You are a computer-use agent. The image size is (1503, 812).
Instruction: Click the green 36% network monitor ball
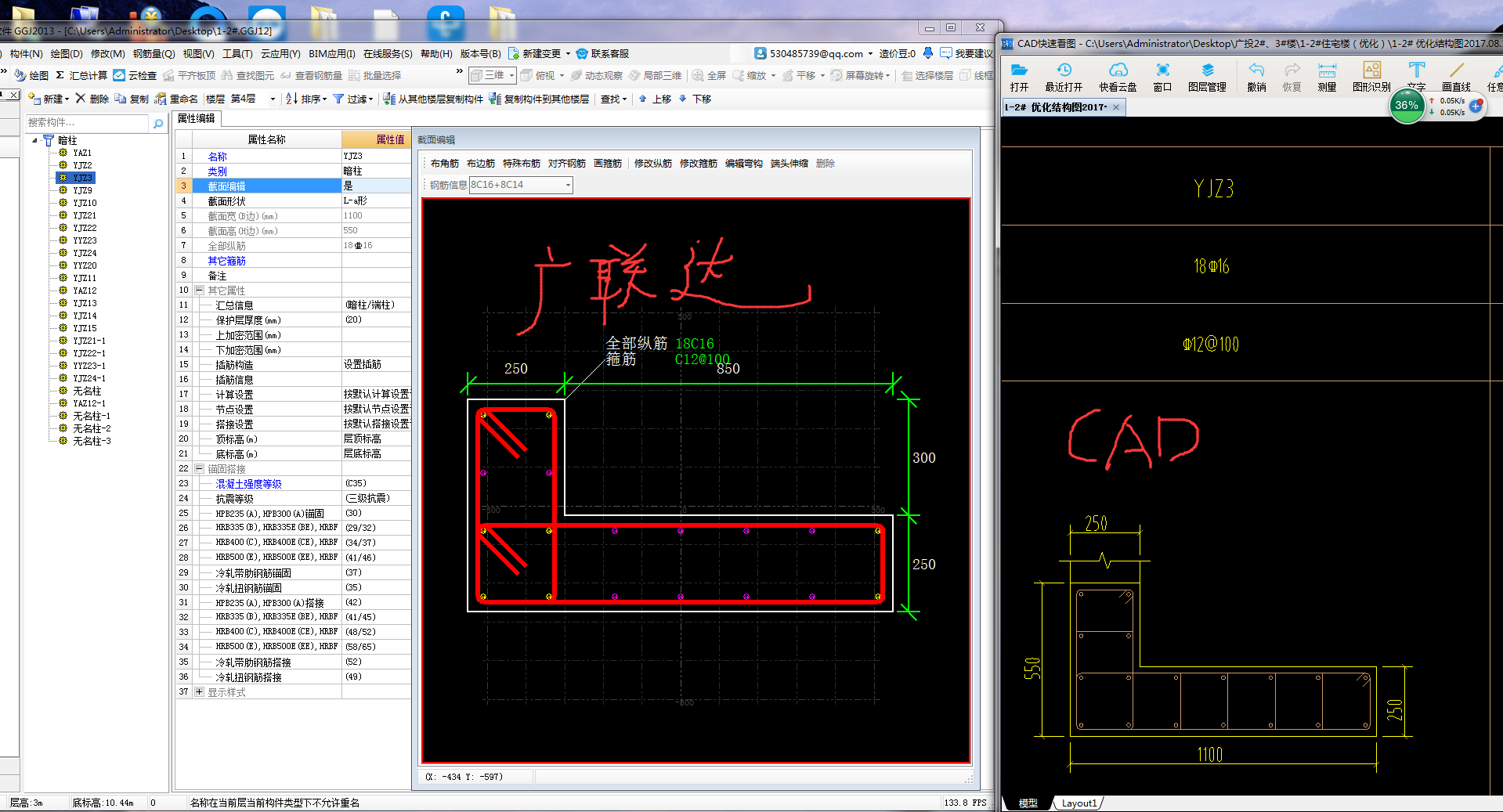1407,106
